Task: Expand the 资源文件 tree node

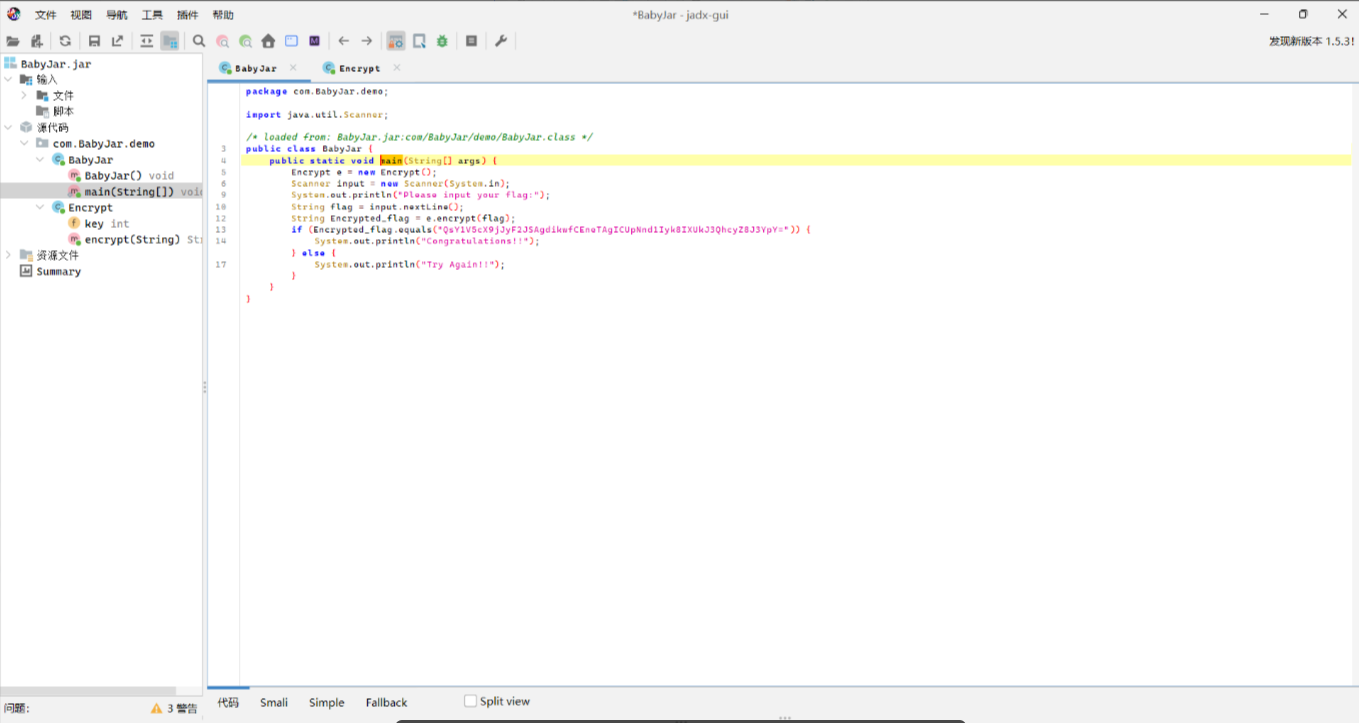Action: [x=9, y=255]
